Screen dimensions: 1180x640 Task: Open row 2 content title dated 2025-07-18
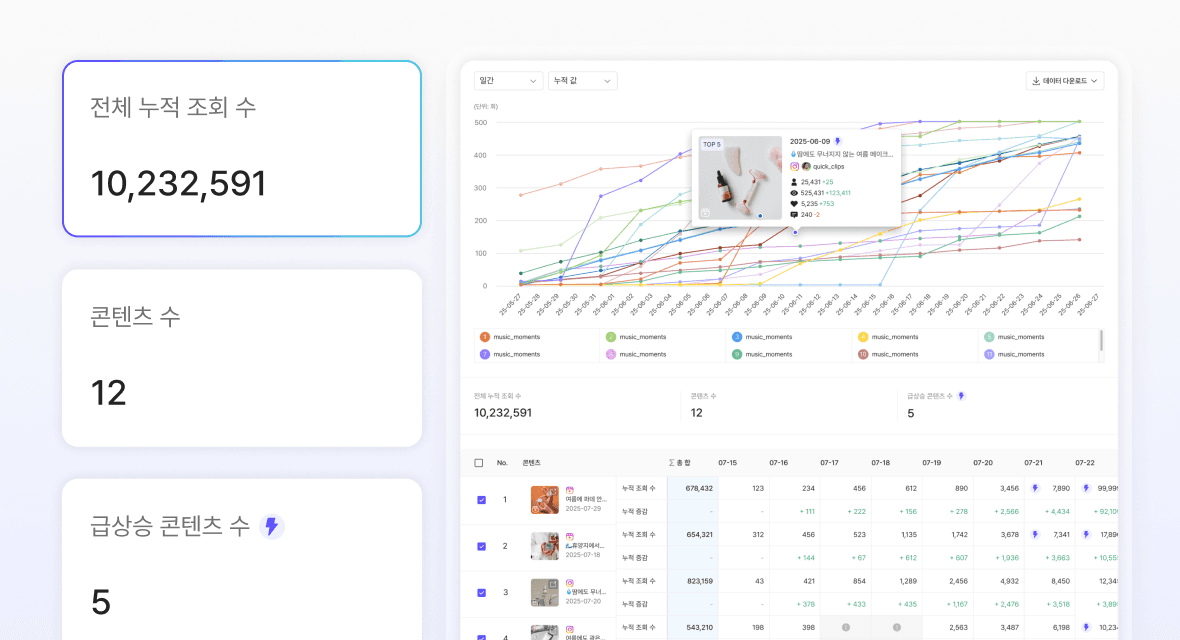585,546
